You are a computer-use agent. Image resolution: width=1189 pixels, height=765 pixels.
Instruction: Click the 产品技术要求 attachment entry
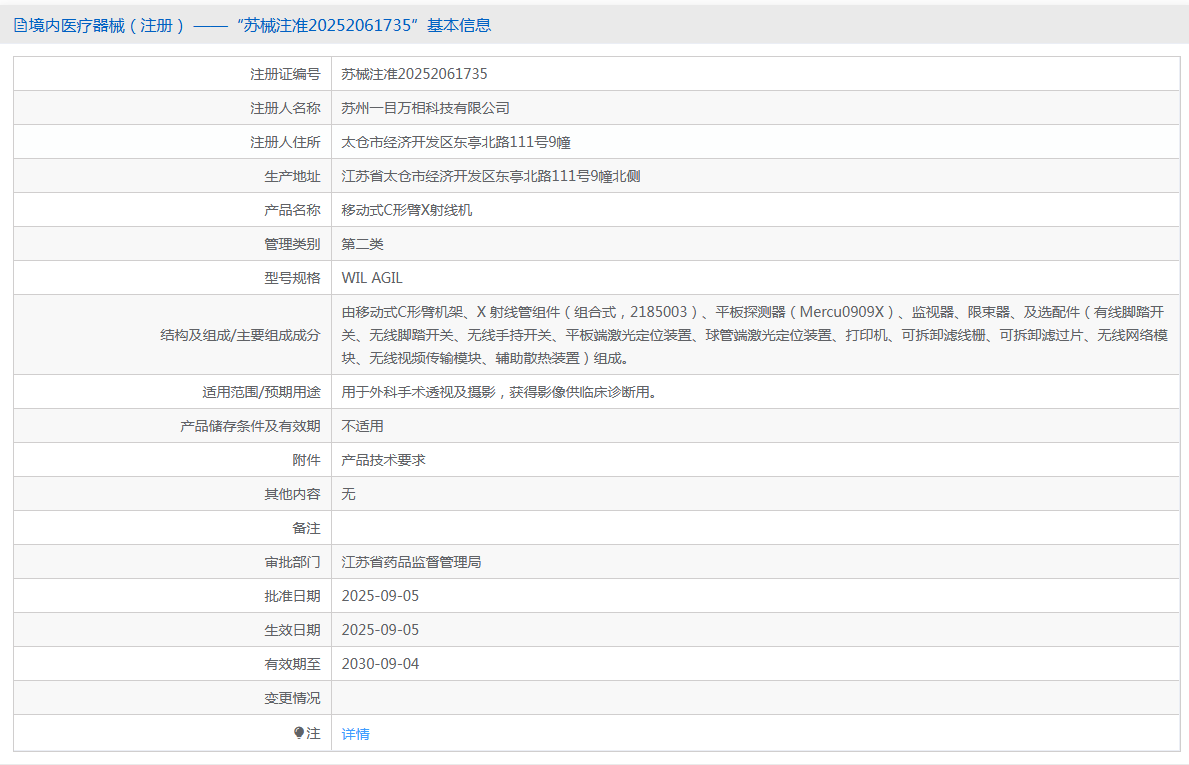click(x=383, y=460)
